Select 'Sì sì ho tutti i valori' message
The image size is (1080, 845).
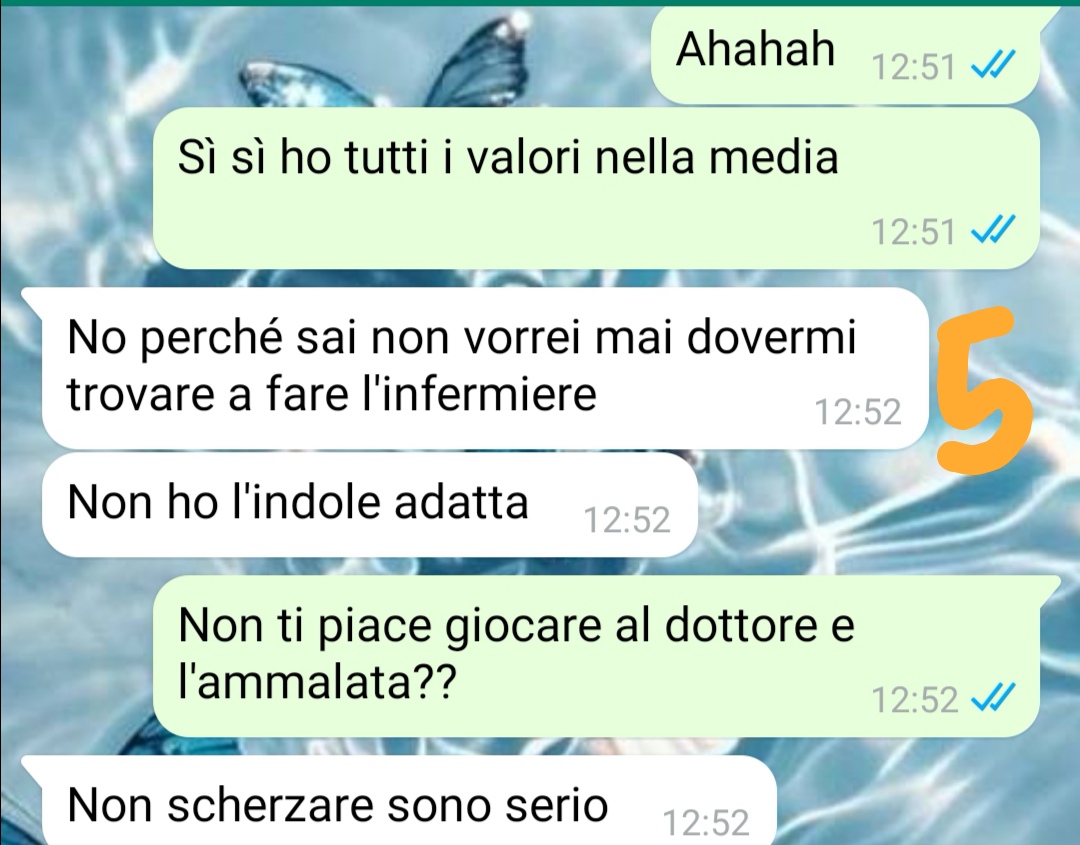[x=596, y=187]
